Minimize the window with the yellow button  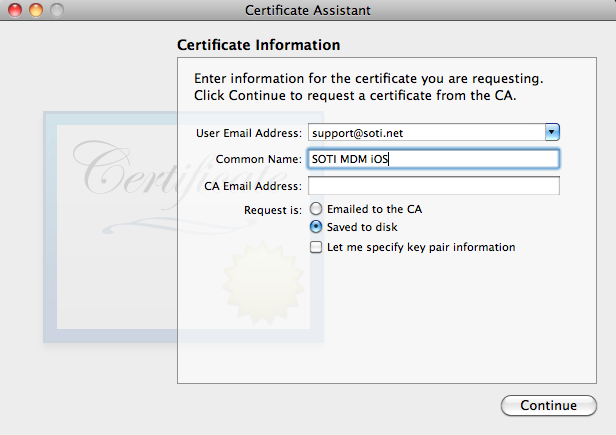[x=36, y=10]
